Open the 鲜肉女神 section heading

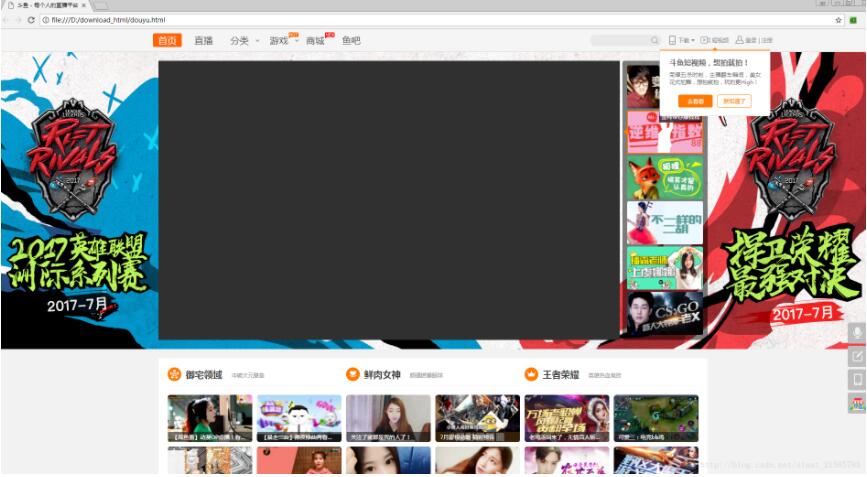pos(382,375)
